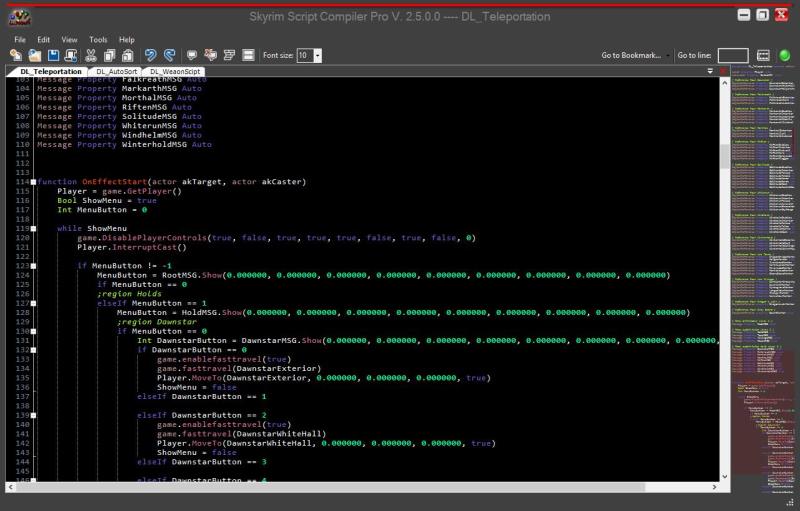The width and height of the screenshot is (800, 511).
Task: Open the Edit menu
Action: click(x=43, y=39)
